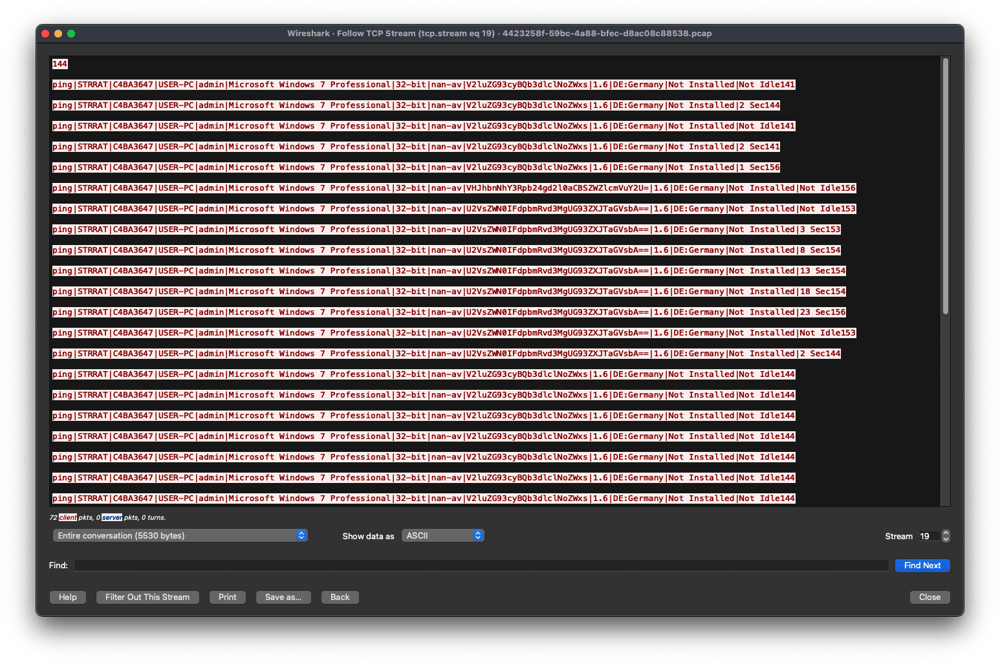
Task: Click the Stream number stepper arrows
Action: click(946, 536)
